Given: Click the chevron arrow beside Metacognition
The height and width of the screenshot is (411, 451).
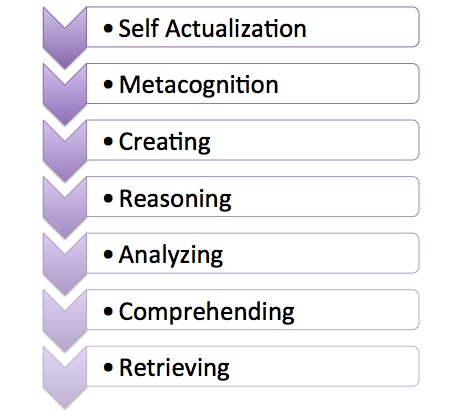Looking at the screenshot, I should tap(65, 94).
